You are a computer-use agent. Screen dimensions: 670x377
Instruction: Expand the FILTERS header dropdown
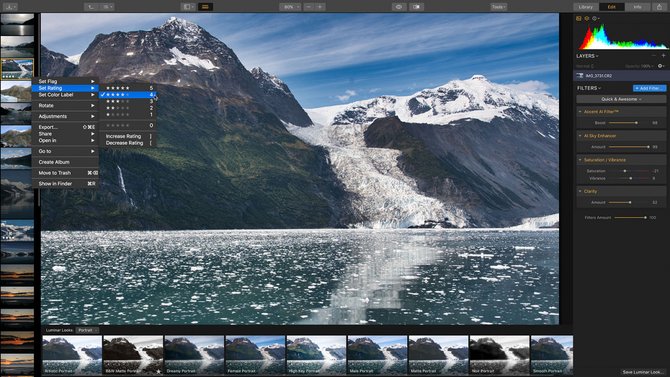click(x=589, y=88)
